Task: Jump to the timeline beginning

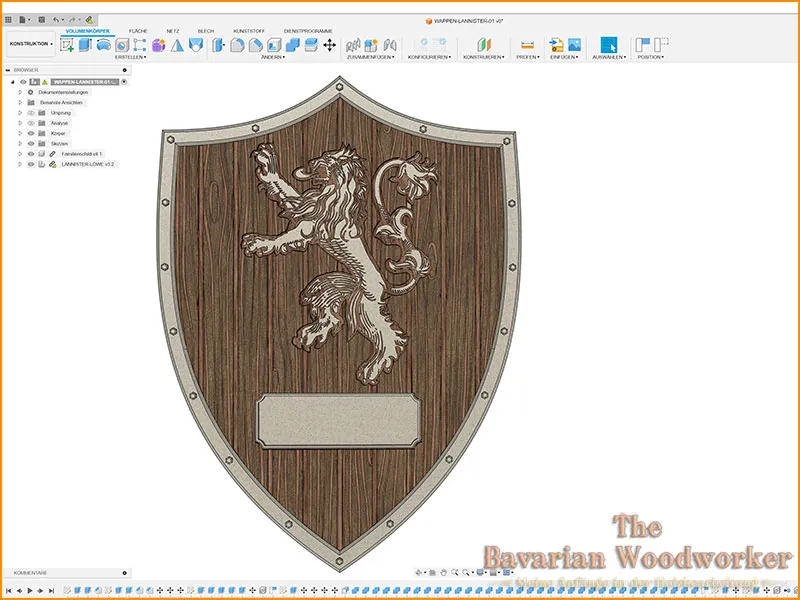Action: point(9,590)
